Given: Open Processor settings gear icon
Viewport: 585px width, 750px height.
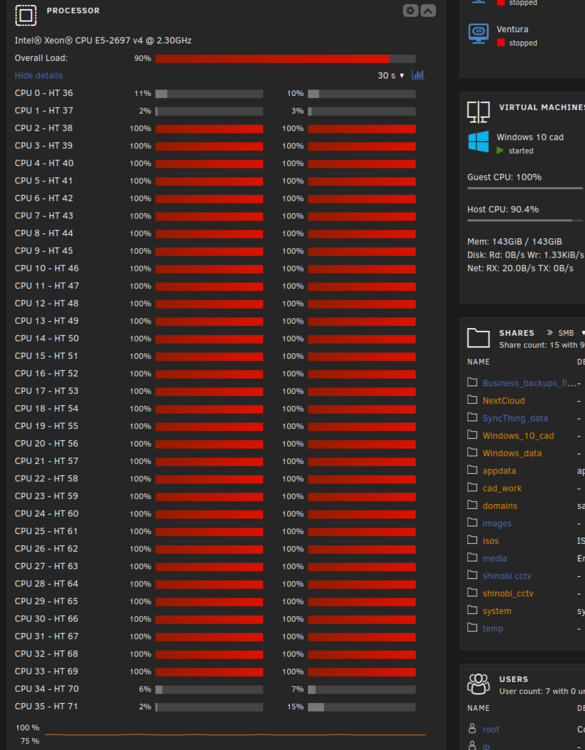Looking at the screenshot, I should 410,11.
